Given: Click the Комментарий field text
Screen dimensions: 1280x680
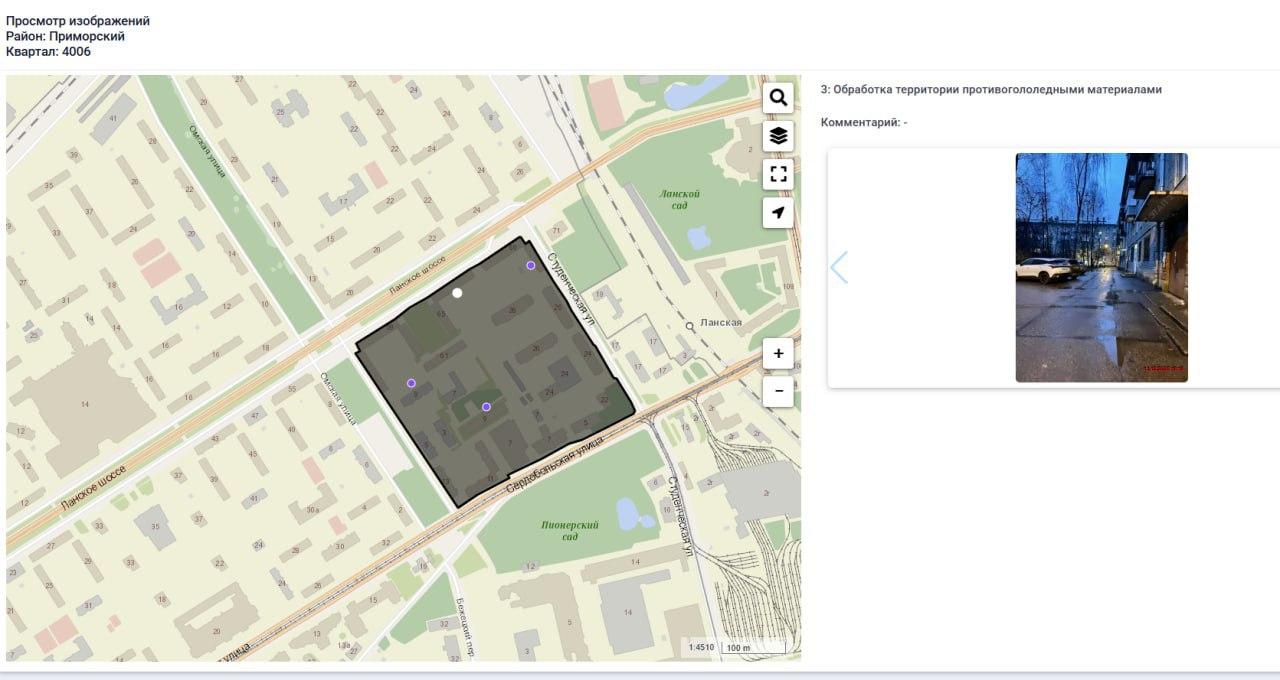Looking at the screenshot, I should [x=863, y=123].
